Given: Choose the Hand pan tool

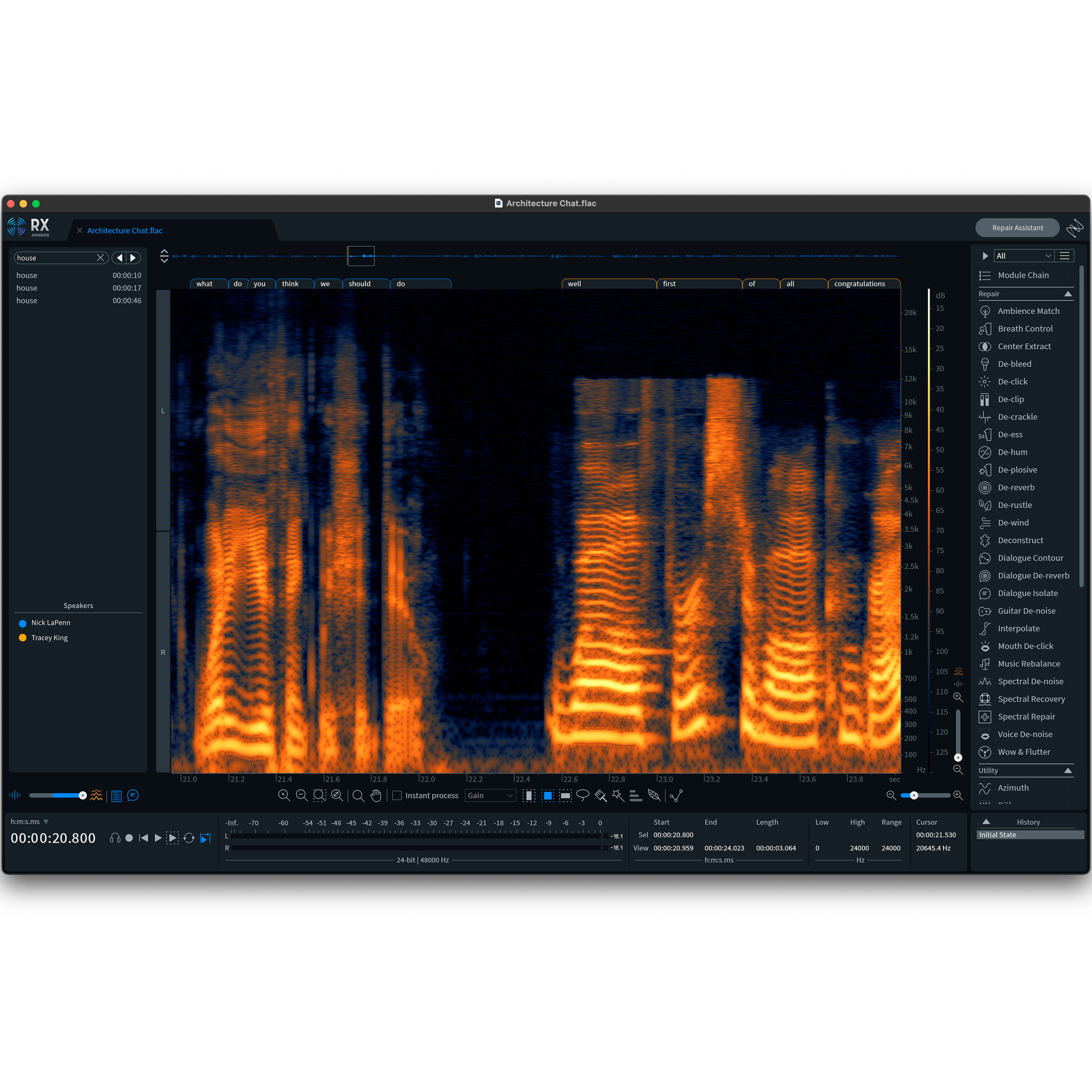Looking at the screenshot, I should tap(376, 795).
